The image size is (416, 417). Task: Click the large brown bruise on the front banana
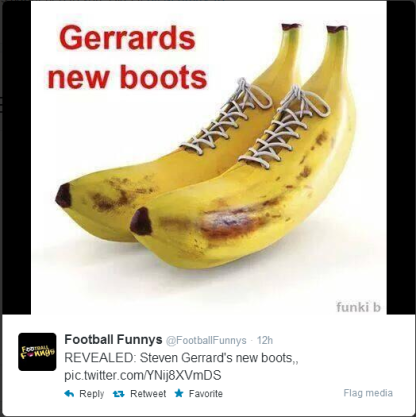233,221
